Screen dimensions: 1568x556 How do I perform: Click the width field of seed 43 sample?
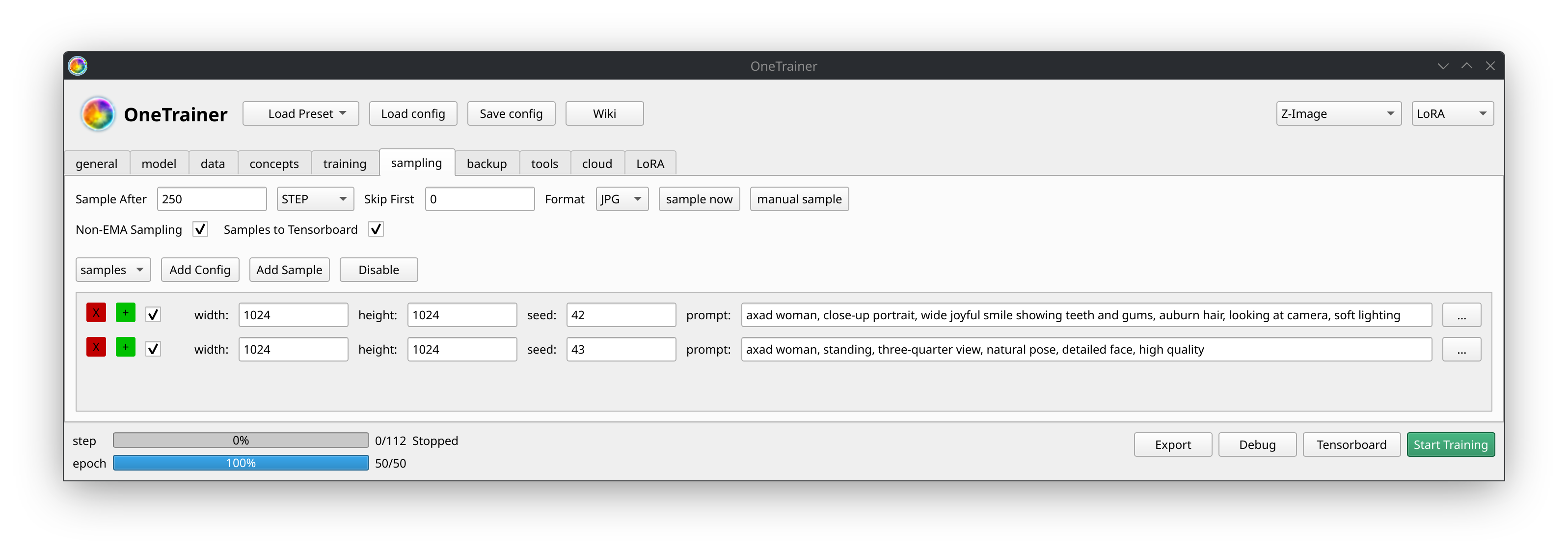click(294, 350)
